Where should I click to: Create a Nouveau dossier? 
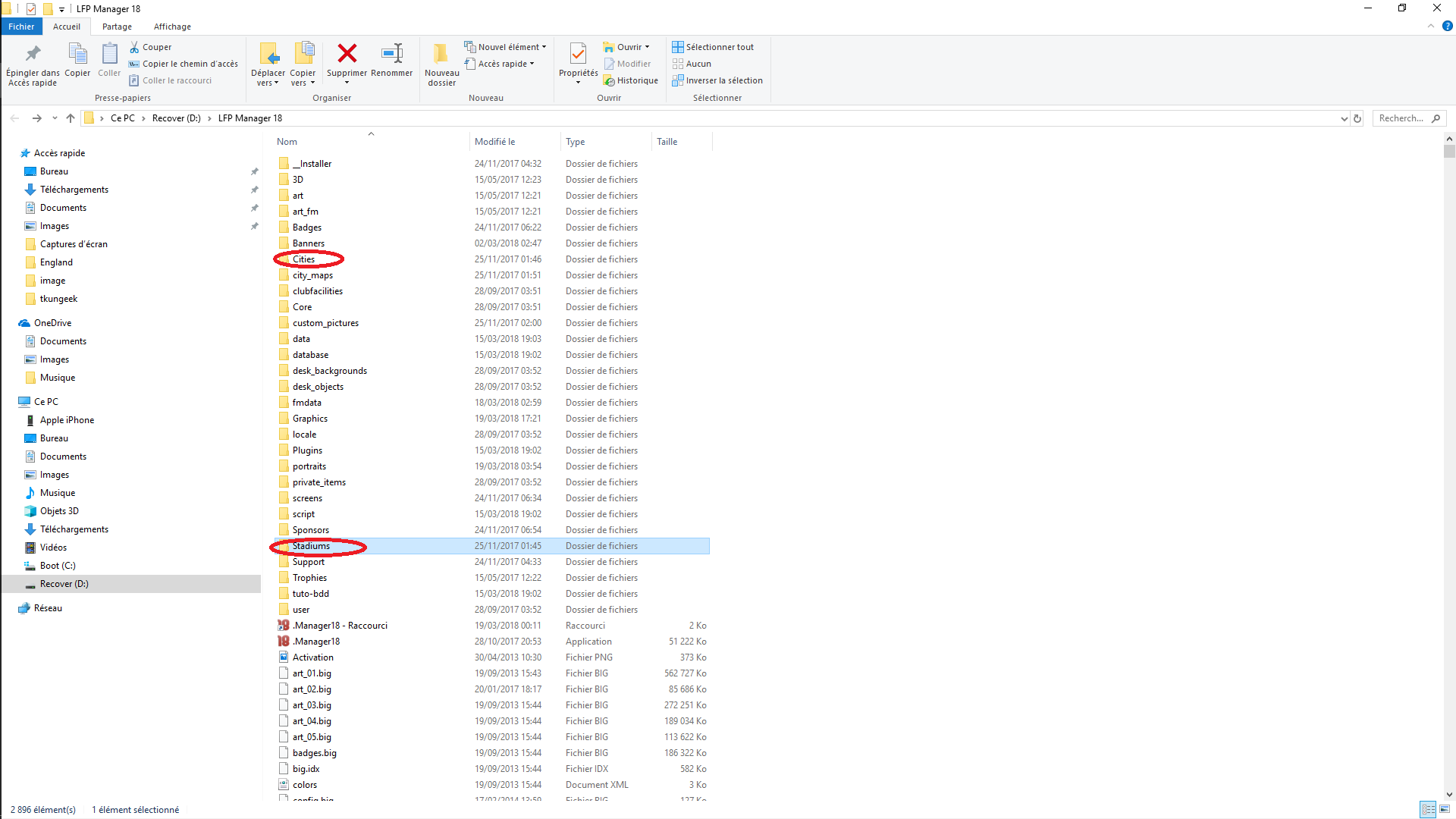(x=441, y=64)
